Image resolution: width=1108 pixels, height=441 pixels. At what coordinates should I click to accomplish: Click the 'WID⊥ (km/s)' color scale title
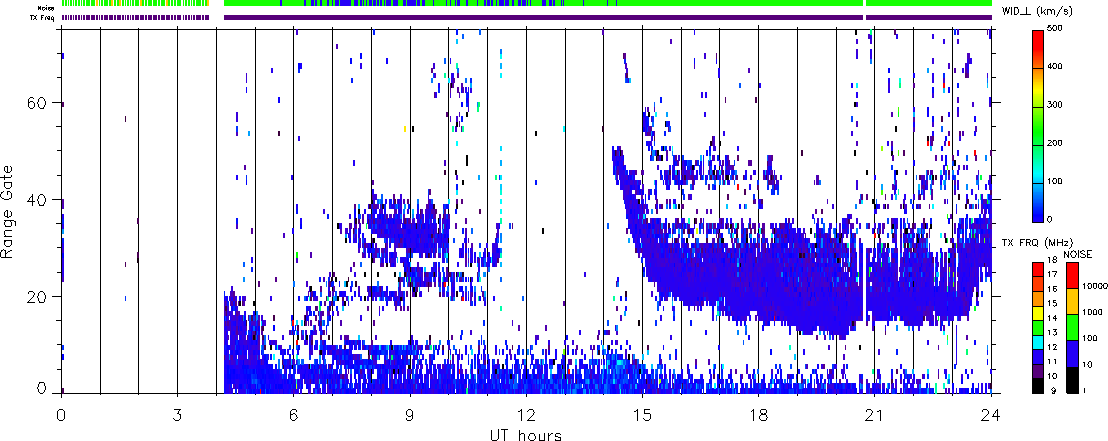point(1035,10)
